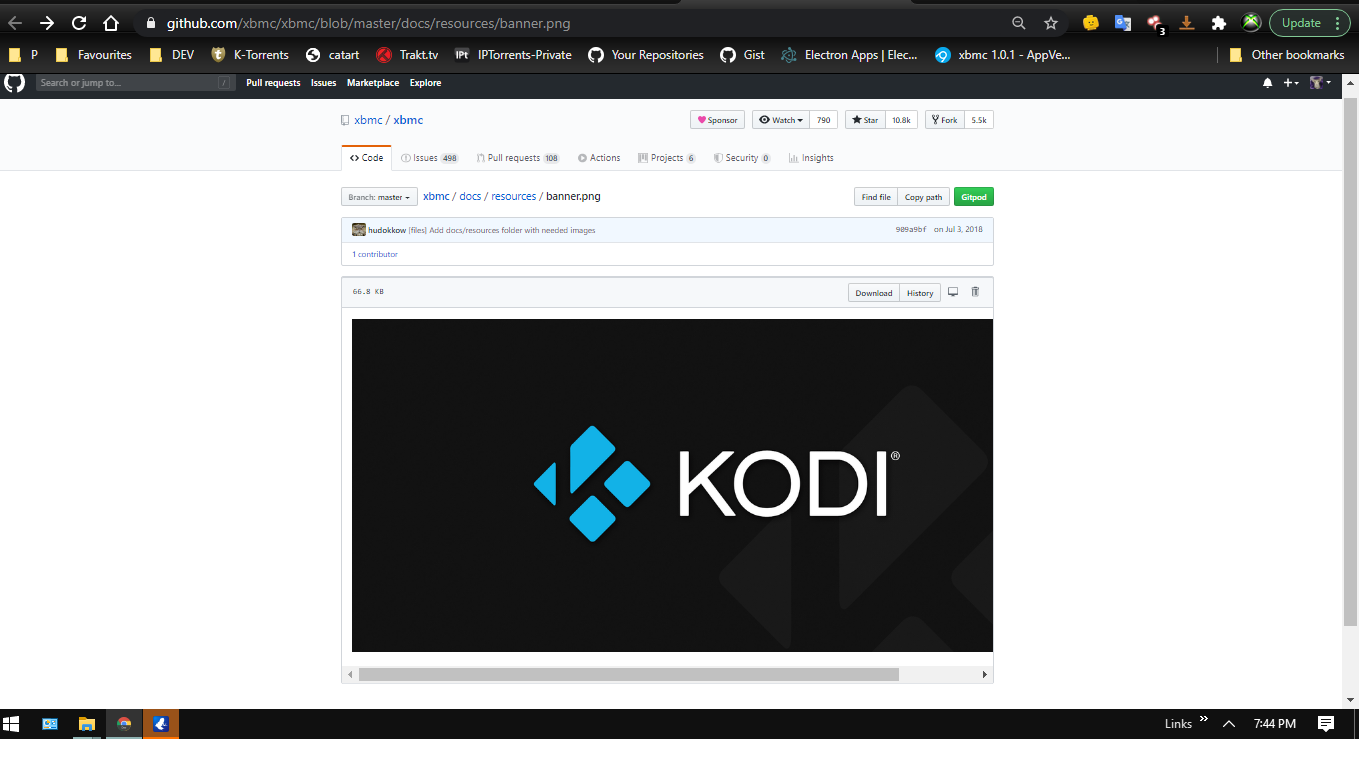Click the docs breadcrumb link
This screenshot has height=768, width=1366.
tap(470, 196)
